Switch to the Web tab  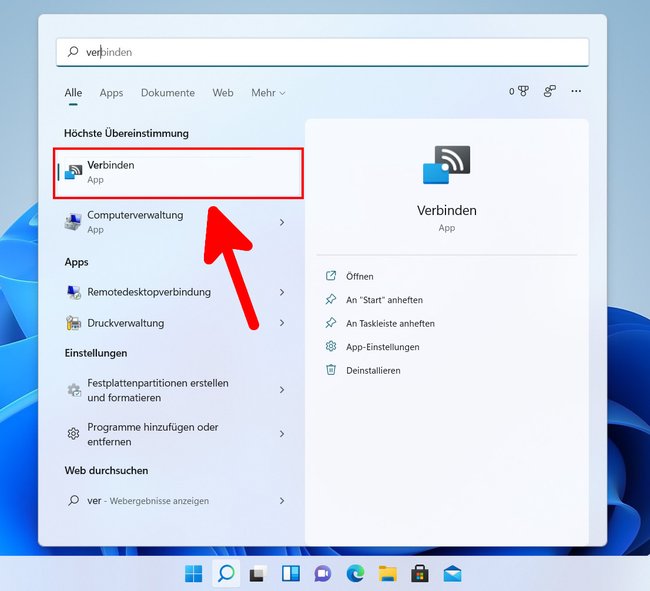(223, 92)
